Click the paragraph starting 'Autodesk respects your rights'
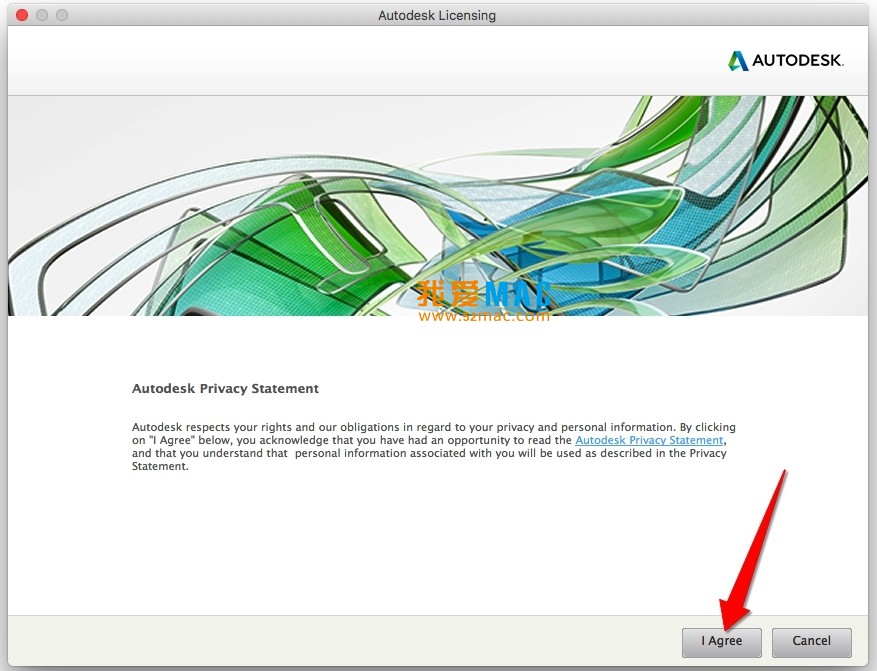 pyautogui.click(x=434, y=447)
